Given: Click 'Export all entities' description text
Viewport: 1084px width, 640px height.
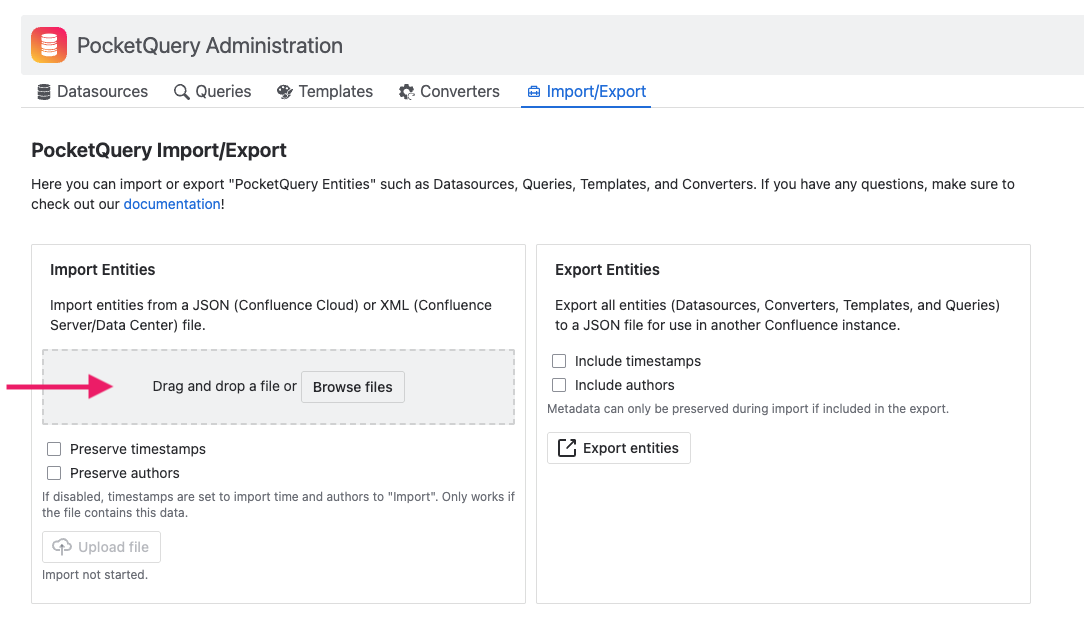Looking at the screenshot, I should [778, 315].
